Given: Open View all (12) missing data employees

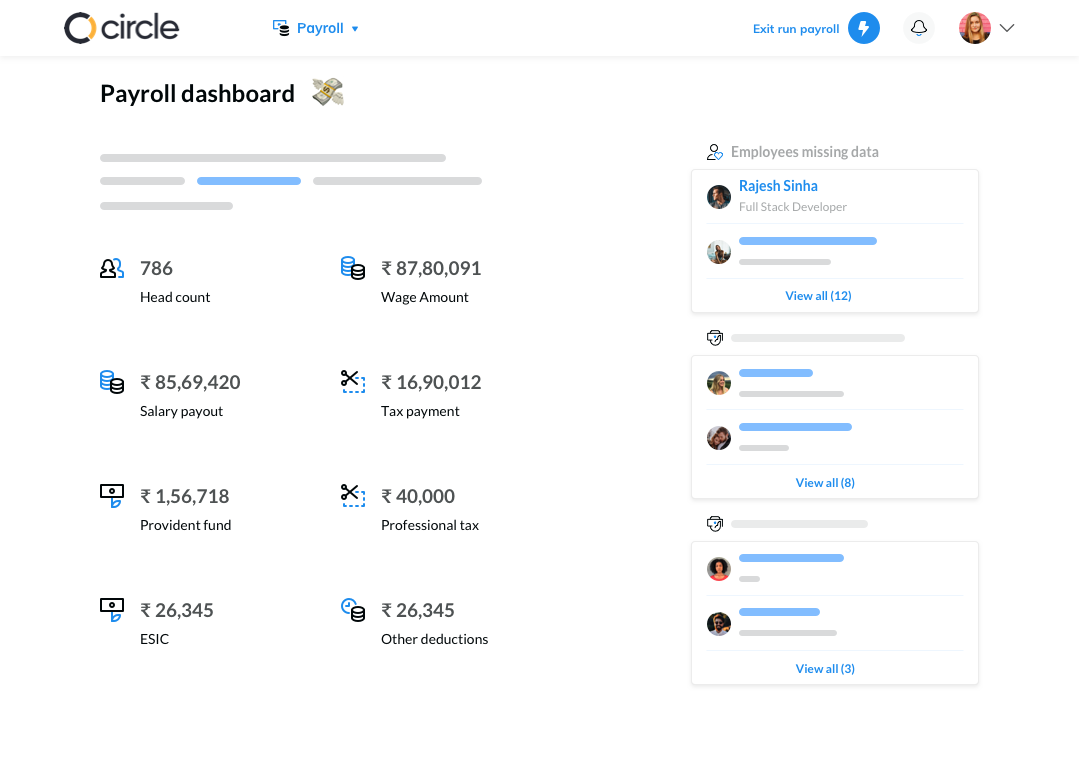Looking at the screenshot, I should point(818,296).
